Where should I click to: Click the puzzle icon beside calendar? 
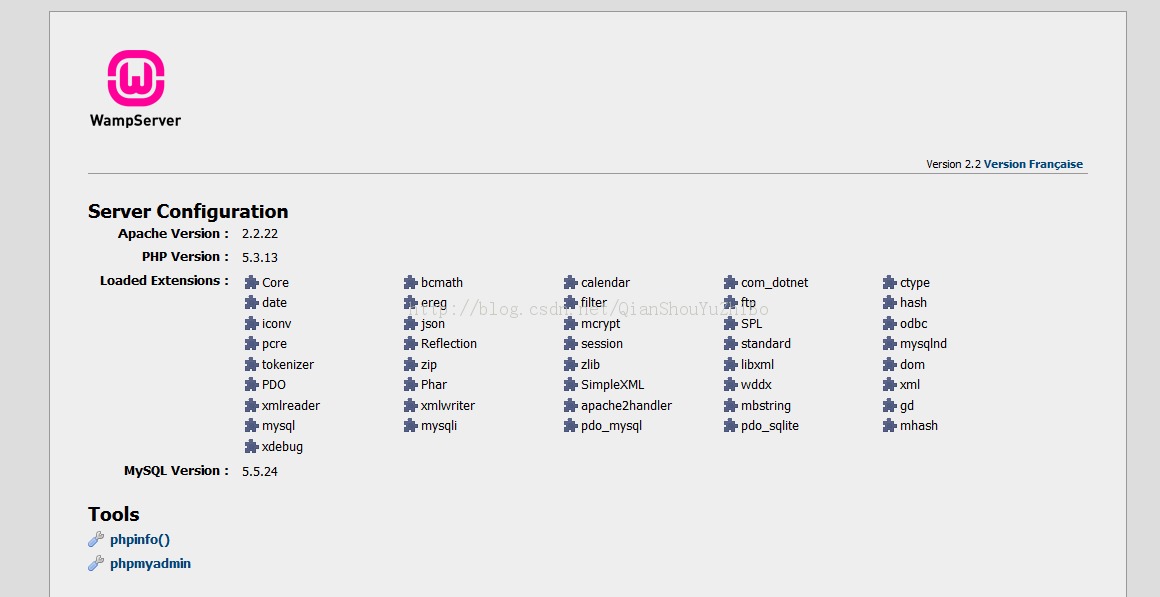tap(571, 283)
